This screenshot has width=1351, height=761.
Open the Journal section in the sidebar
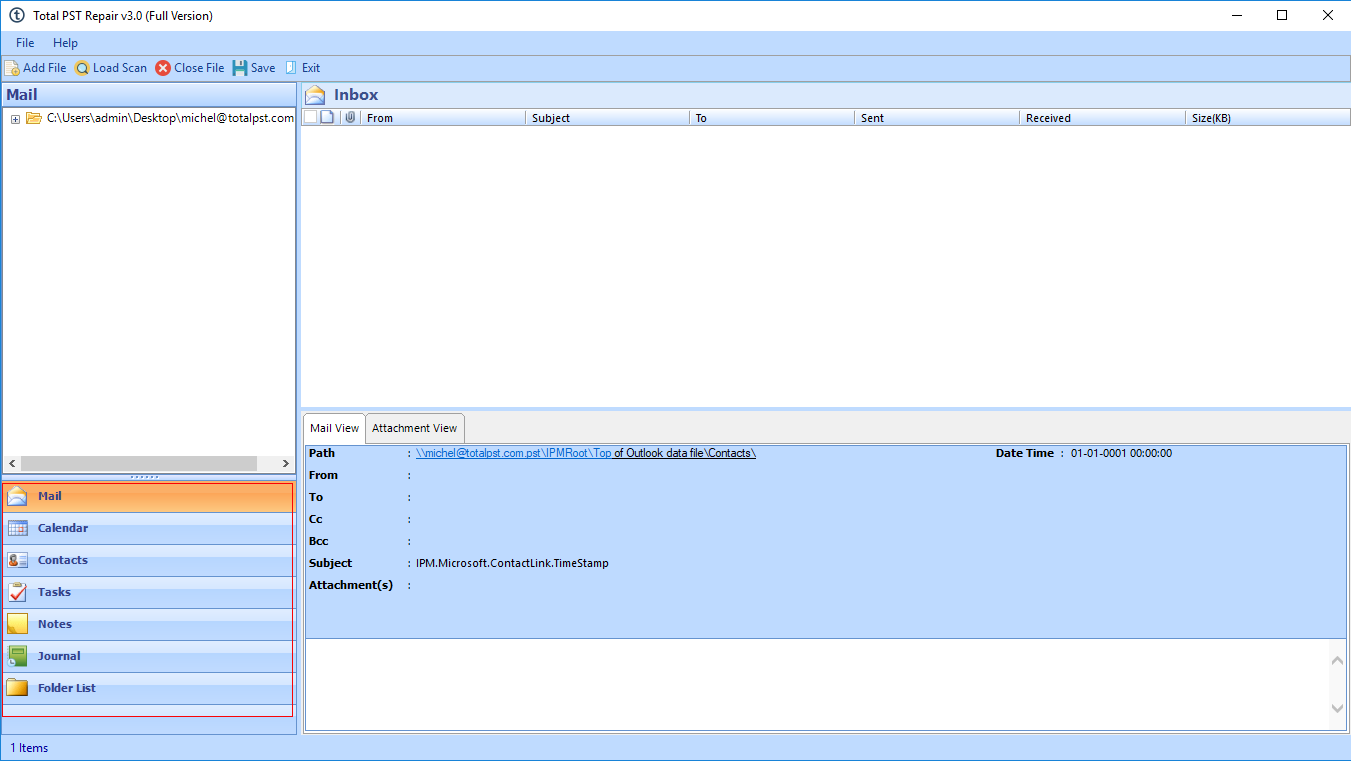click(59, 656)
